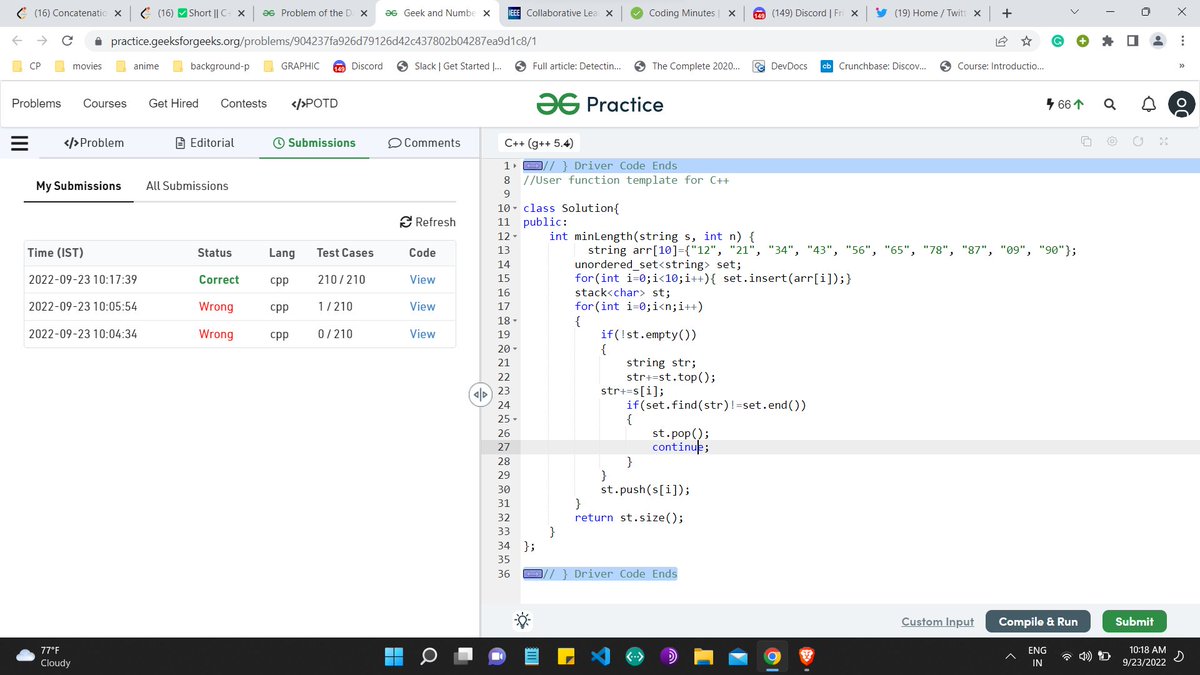Submit the solution
Viewport: 1200px width, 675px height.
click(1134, 621)
